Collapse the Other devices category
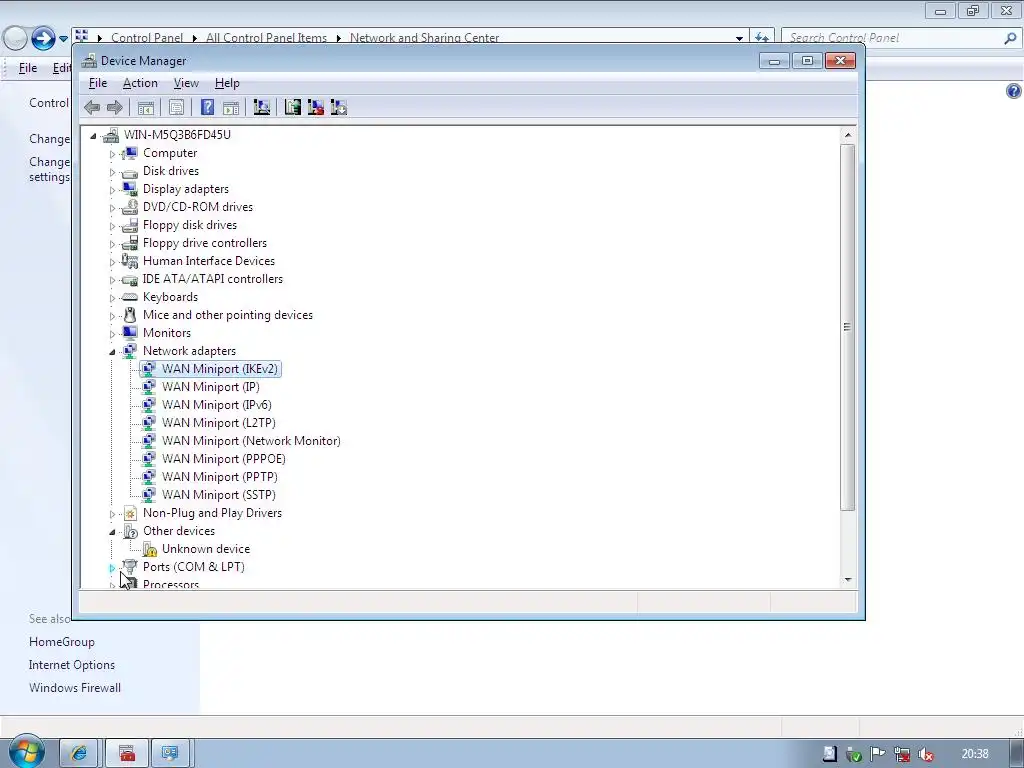This screenshot has width=1024, height=768. coord(112,532)
